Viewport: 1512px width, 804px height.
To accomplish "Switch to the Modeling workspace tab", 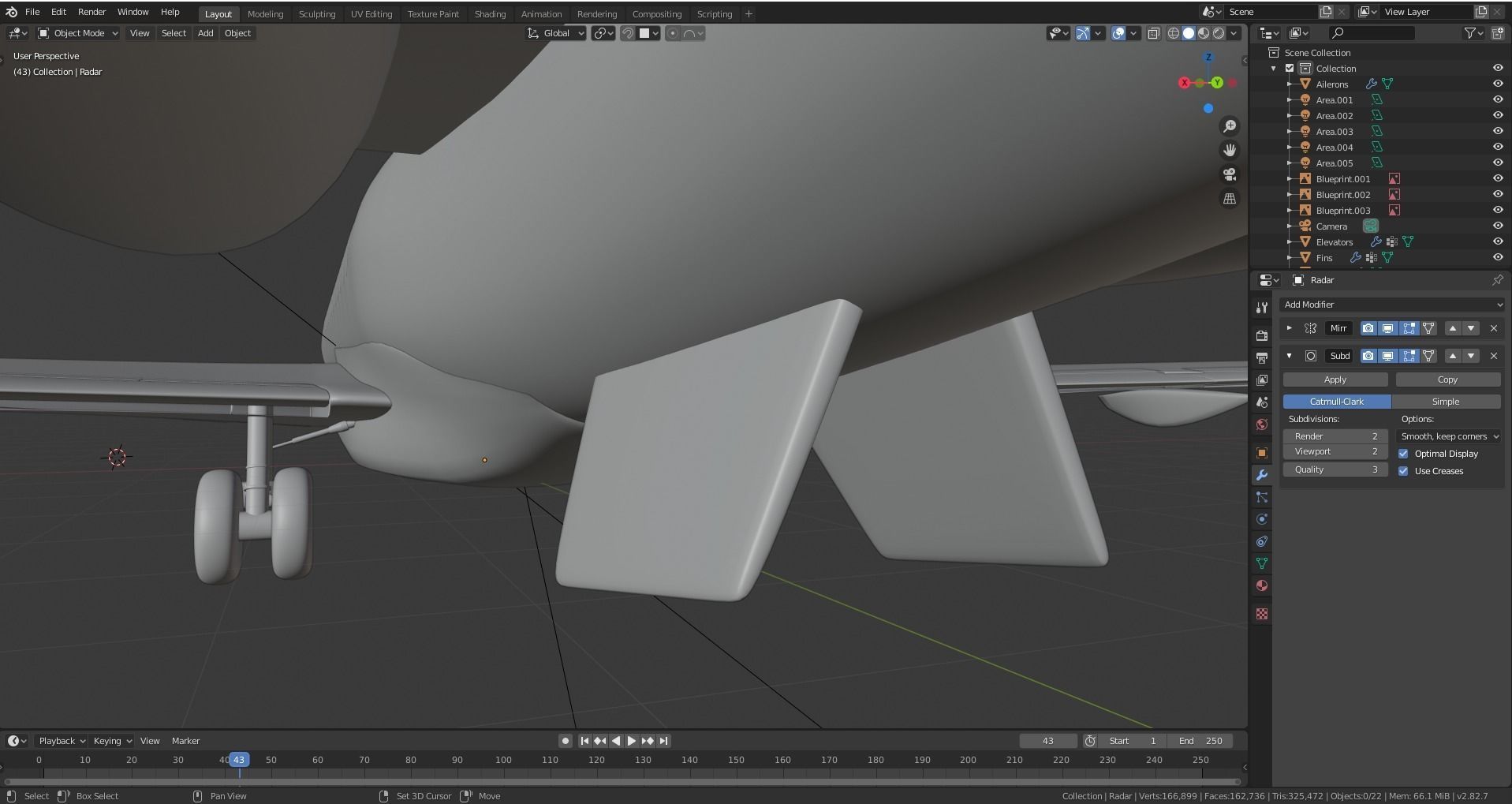I will pyautogui.click(x=265, y=13).
